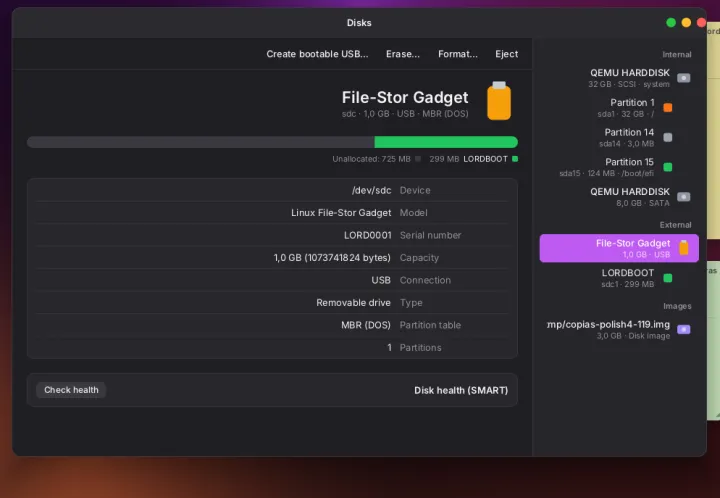This screenshot has height=498, width=720.
Task: Open the Format... action
Action: coord(458,54)
